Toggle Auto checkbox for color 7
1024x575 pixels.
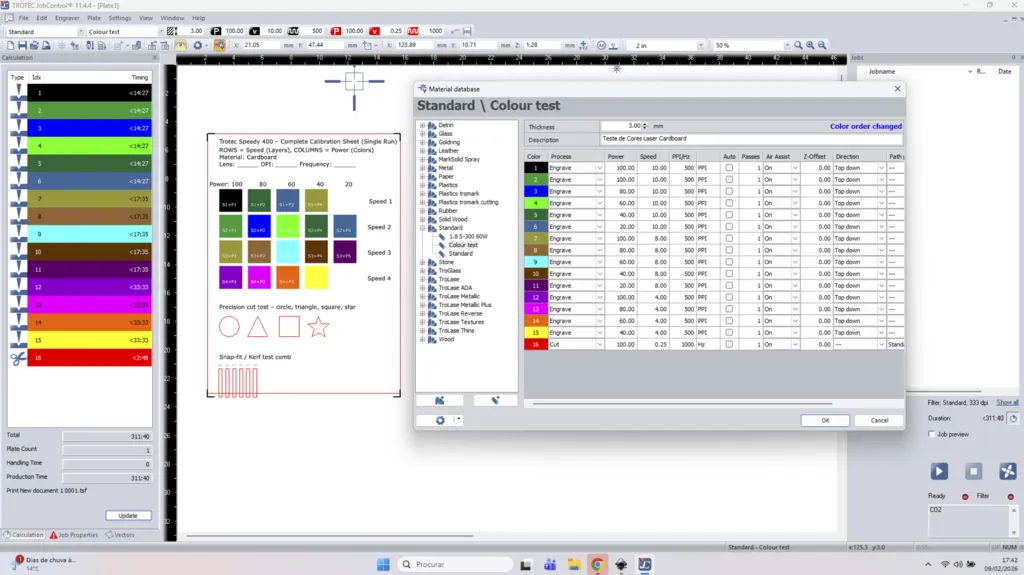pos(729,238)
